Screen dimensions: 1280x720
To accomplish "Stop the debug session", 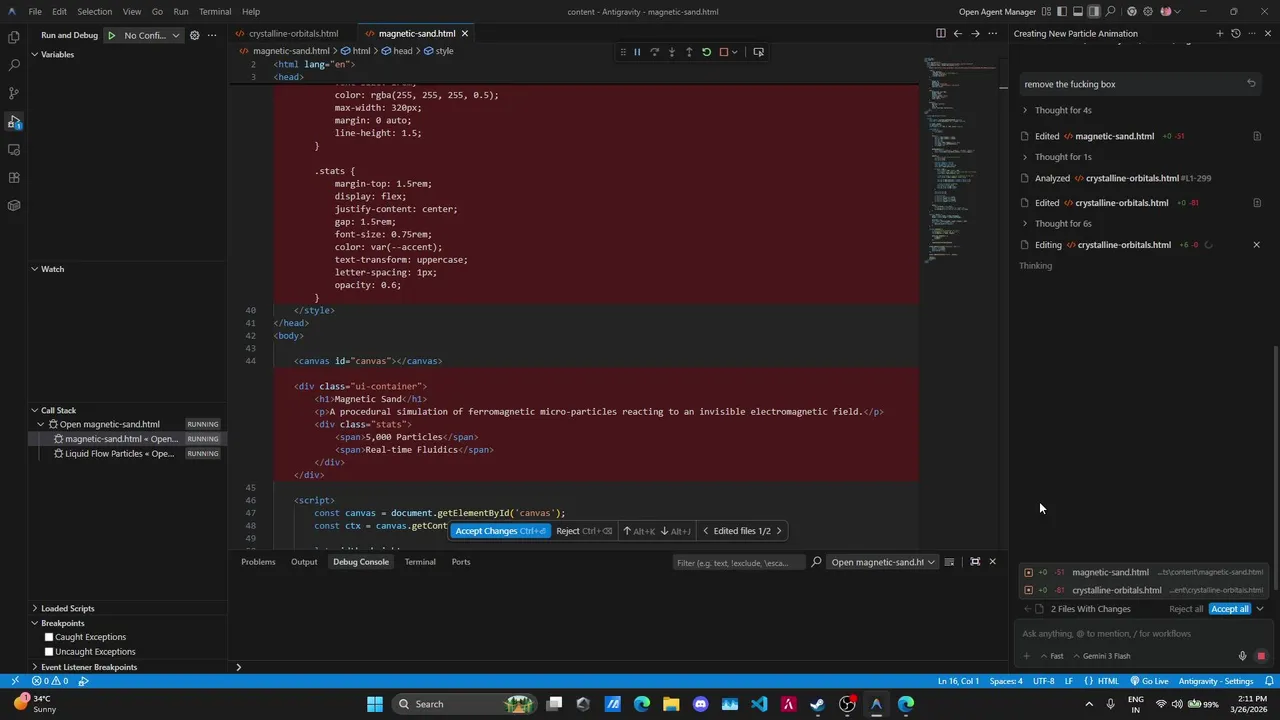I will (x=724, y=52).
